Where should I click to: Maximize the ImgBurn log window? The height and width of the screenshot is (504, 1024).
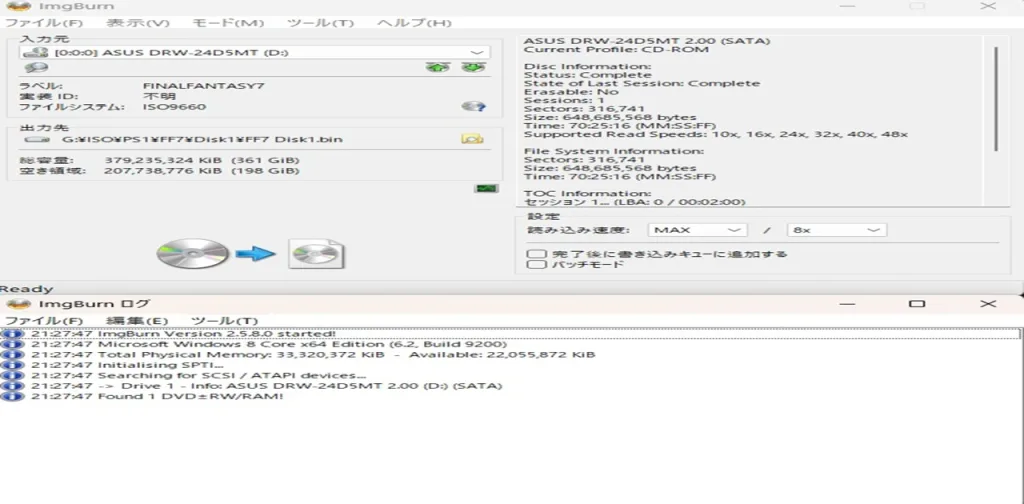(917, 304)
